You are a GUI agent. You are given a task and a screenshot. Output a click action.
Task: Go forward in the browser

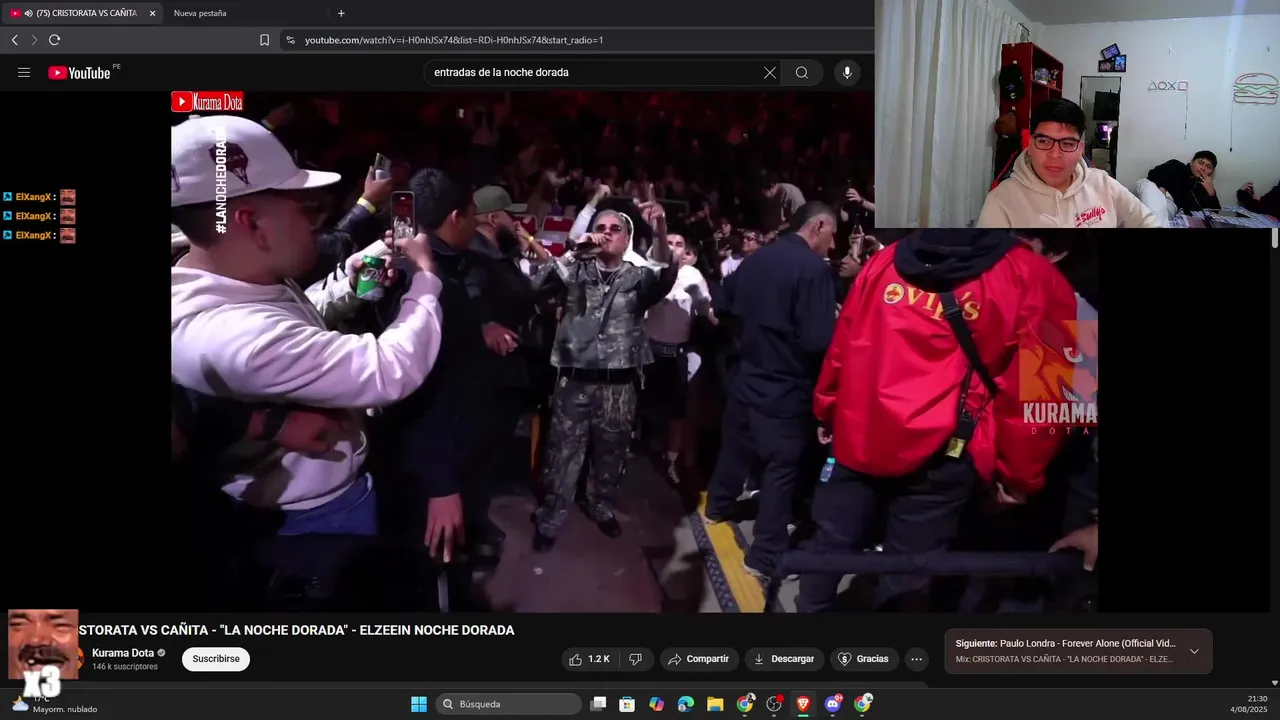coord(34,40)
